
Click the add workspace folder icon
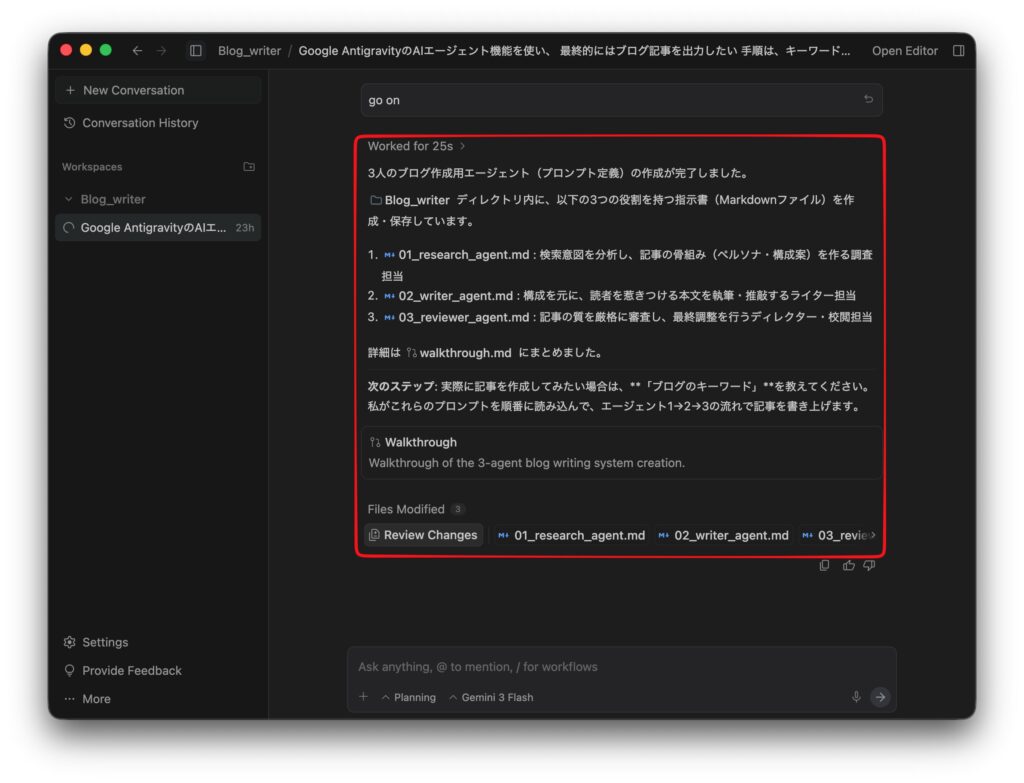click(249, 167)
